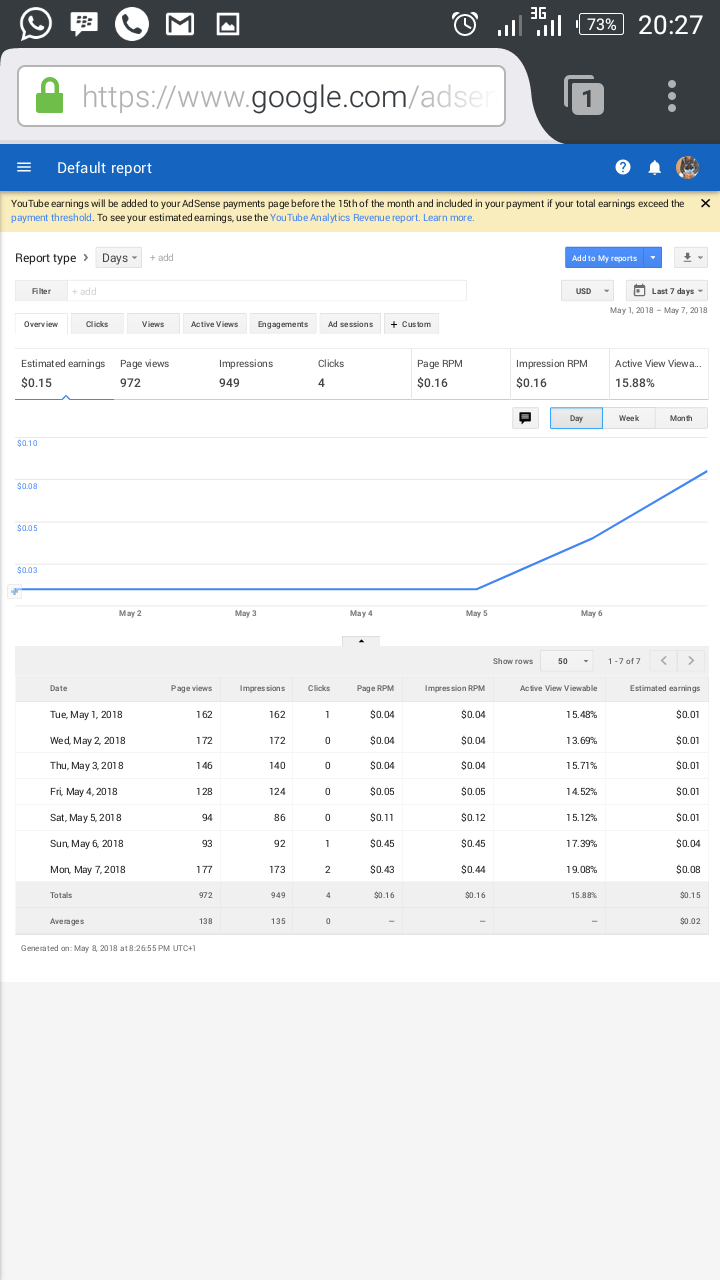The width and height of the screenshot is (720, 1280).
Task: Click the Tue, May 1, 2018 row date
Action: click(86, 715)
